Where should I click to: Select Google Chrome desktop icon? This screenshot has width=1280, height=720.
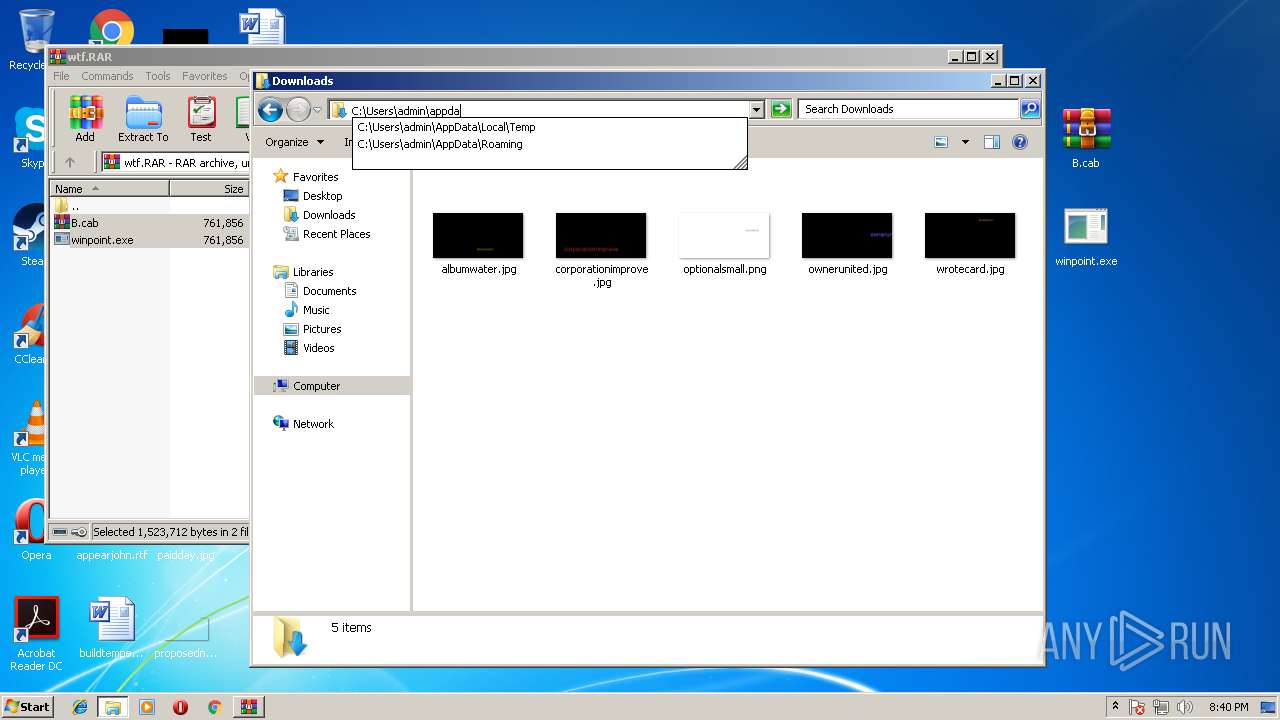pyautogui.click(x=112, y=28)
